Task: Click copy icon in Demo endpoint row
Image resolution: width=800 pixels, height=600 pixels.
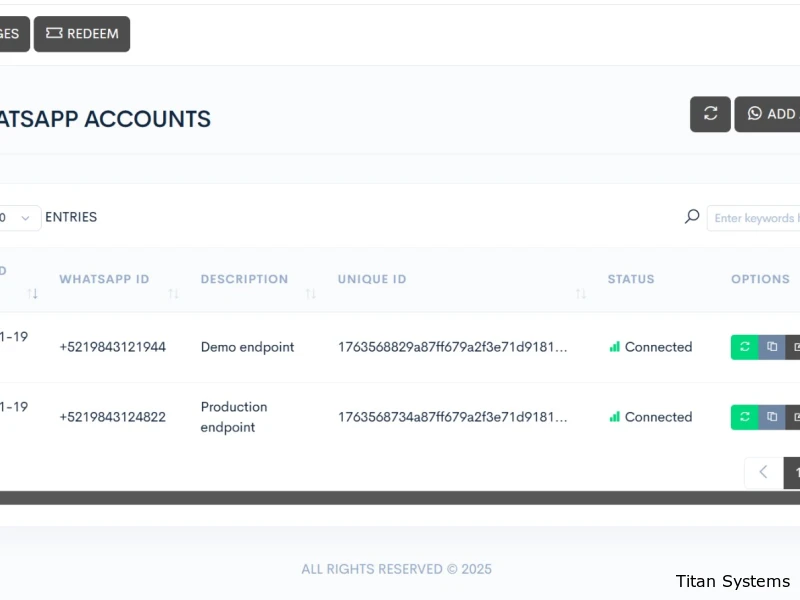Action: point(771,347)
